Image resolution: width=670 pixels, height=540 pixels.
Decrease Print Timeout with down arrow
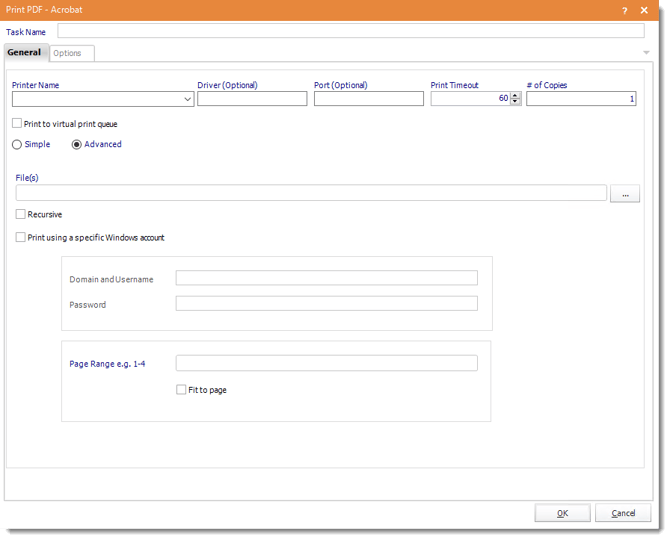(x=516, y=102)
